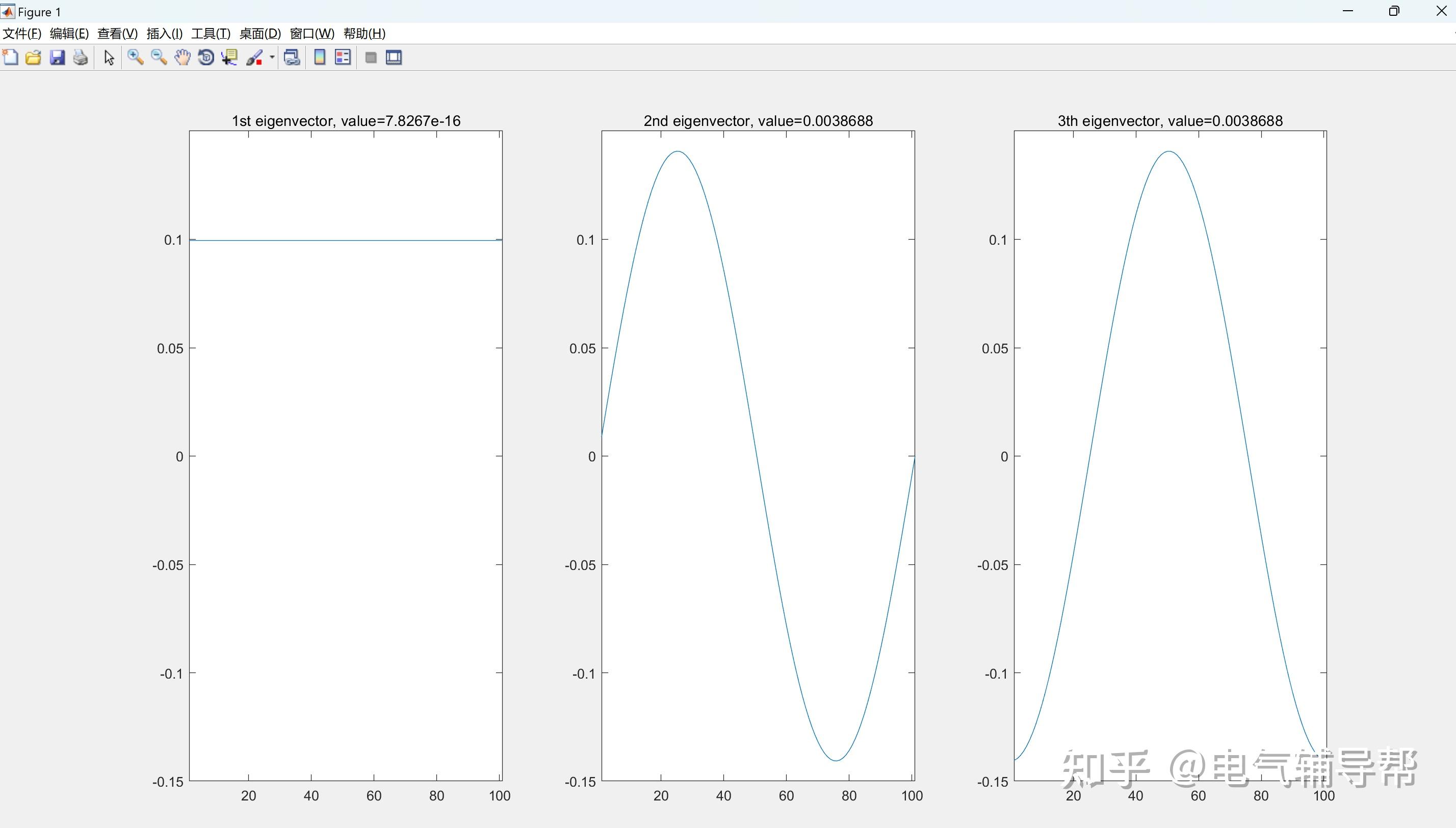This screenshot has width=1456, height=828.
Task: Click the Show Plot Tools dock icon
Action: coord(394,58)
